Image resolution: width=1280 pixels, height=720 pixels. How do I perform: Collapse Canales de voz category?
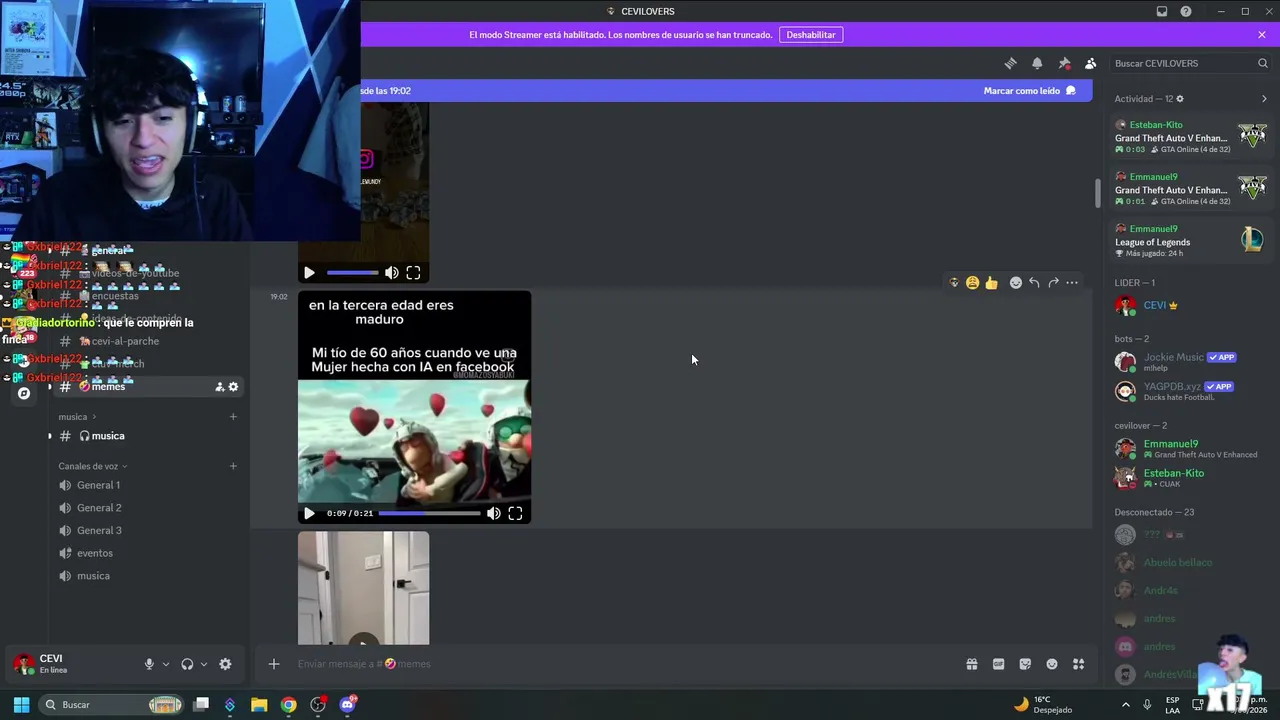coord(93,466)
